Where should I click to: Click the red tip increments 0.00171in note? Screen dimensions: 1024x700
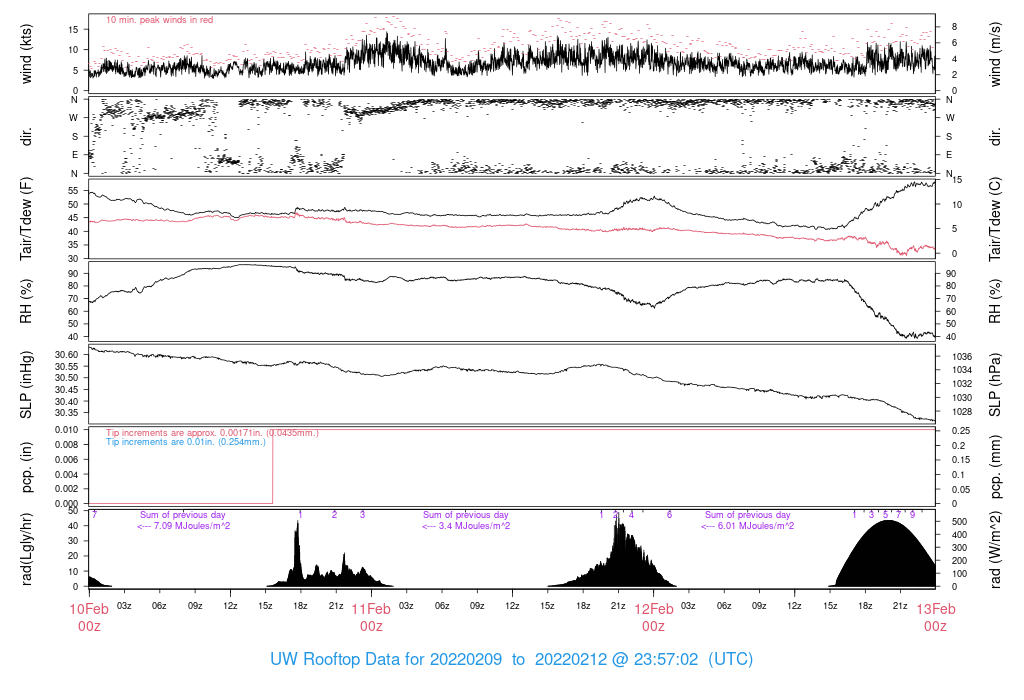[212, 433]
